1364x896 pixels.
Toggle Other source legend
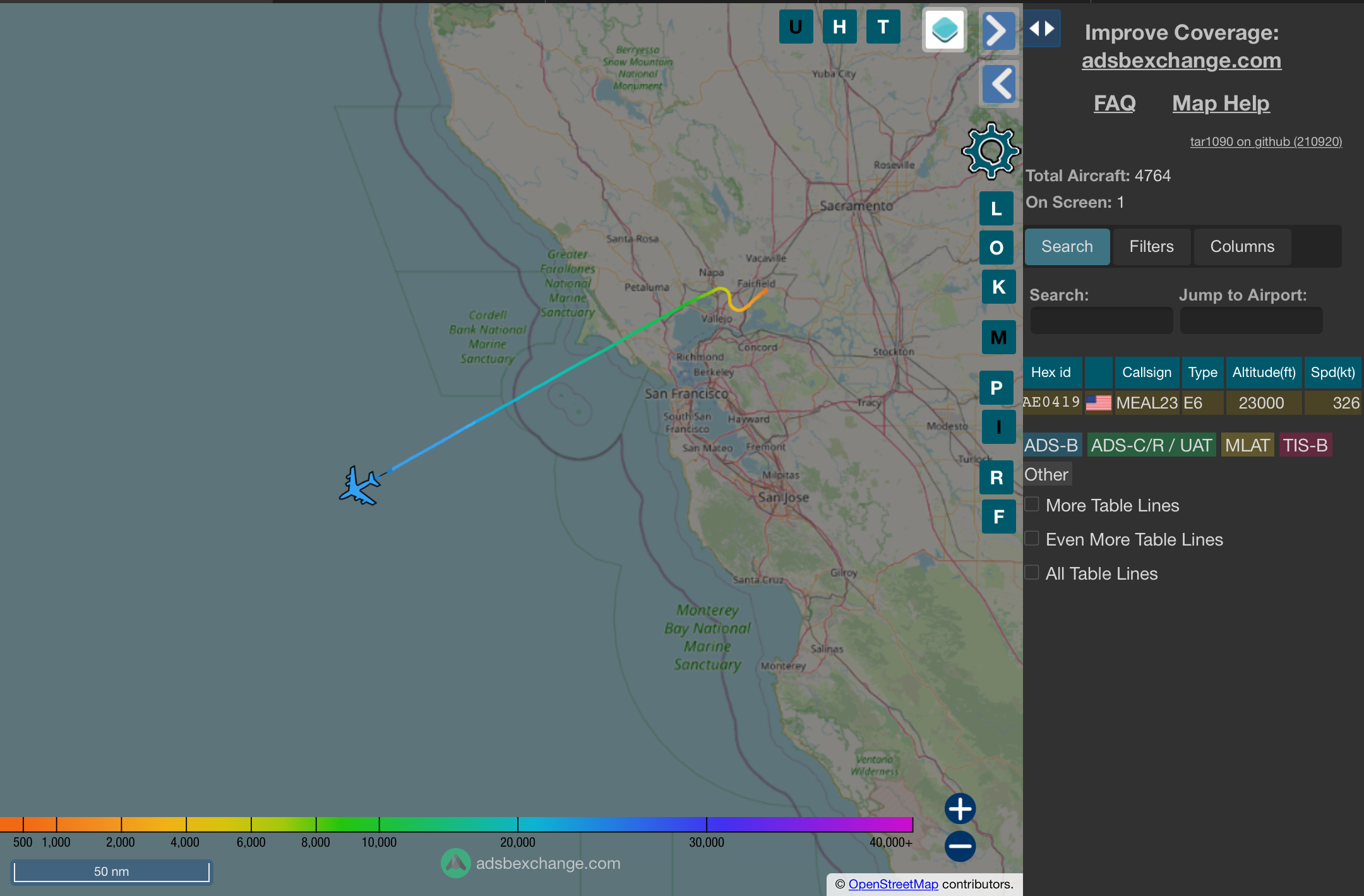pyautogui.click(x=1047, y=474)
